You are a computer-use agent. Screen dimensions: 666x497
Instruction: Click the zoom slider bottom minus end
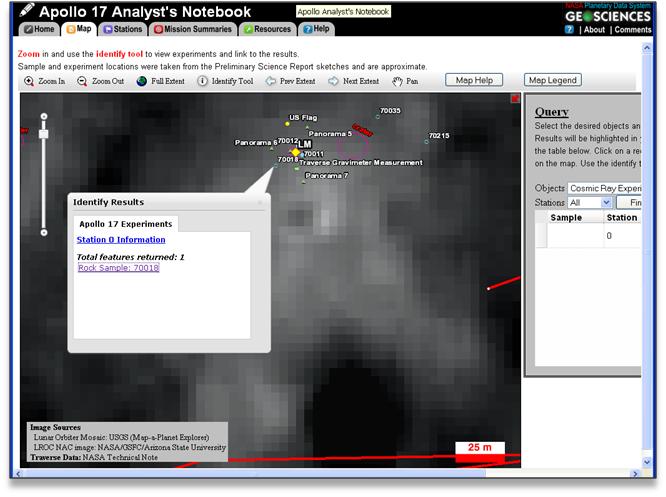(44, 232)
